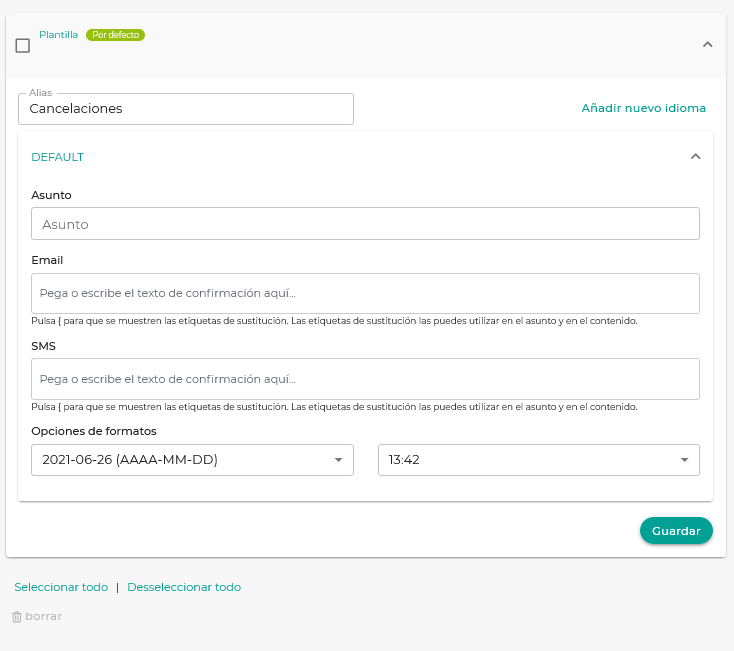Image resolution: width=734 pixels, height=651 pixels.
Task: Click the 'borrar' delete text
Action: [44, 617]
